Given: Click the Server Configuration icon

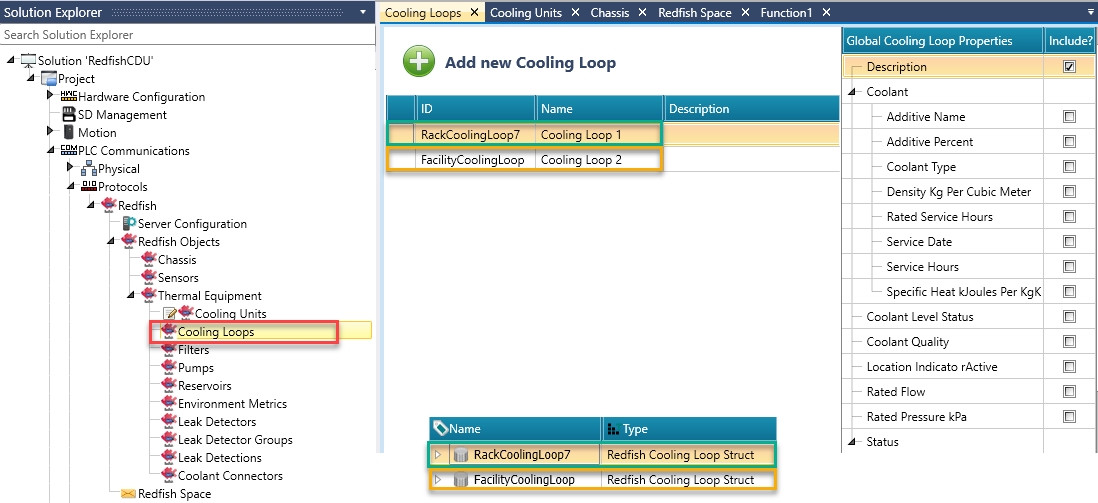Looking at the screenshot, I should tap(129, 224).
